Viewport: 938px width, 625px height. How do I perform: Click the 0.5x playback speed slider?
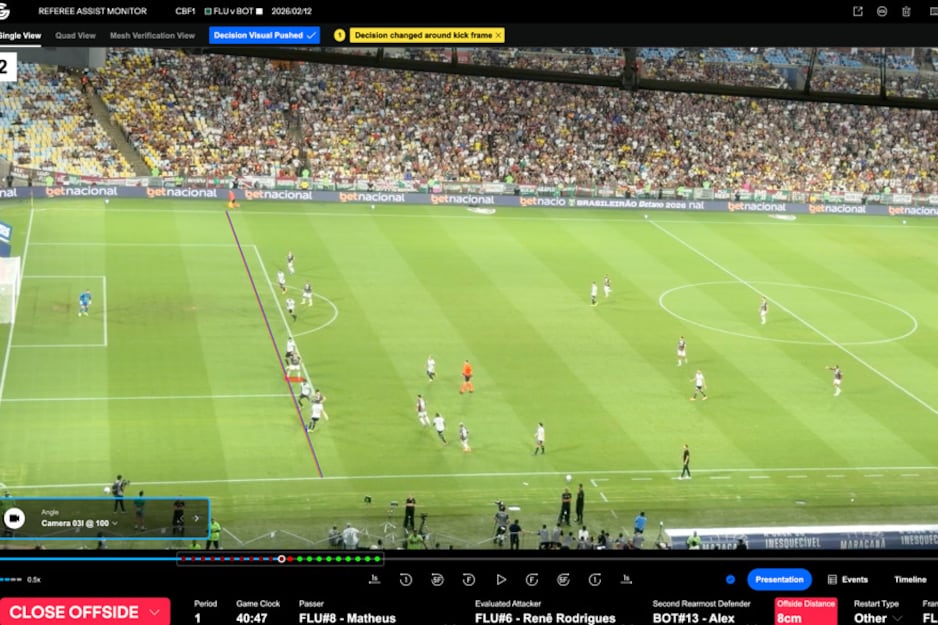(x=10, y=579)
